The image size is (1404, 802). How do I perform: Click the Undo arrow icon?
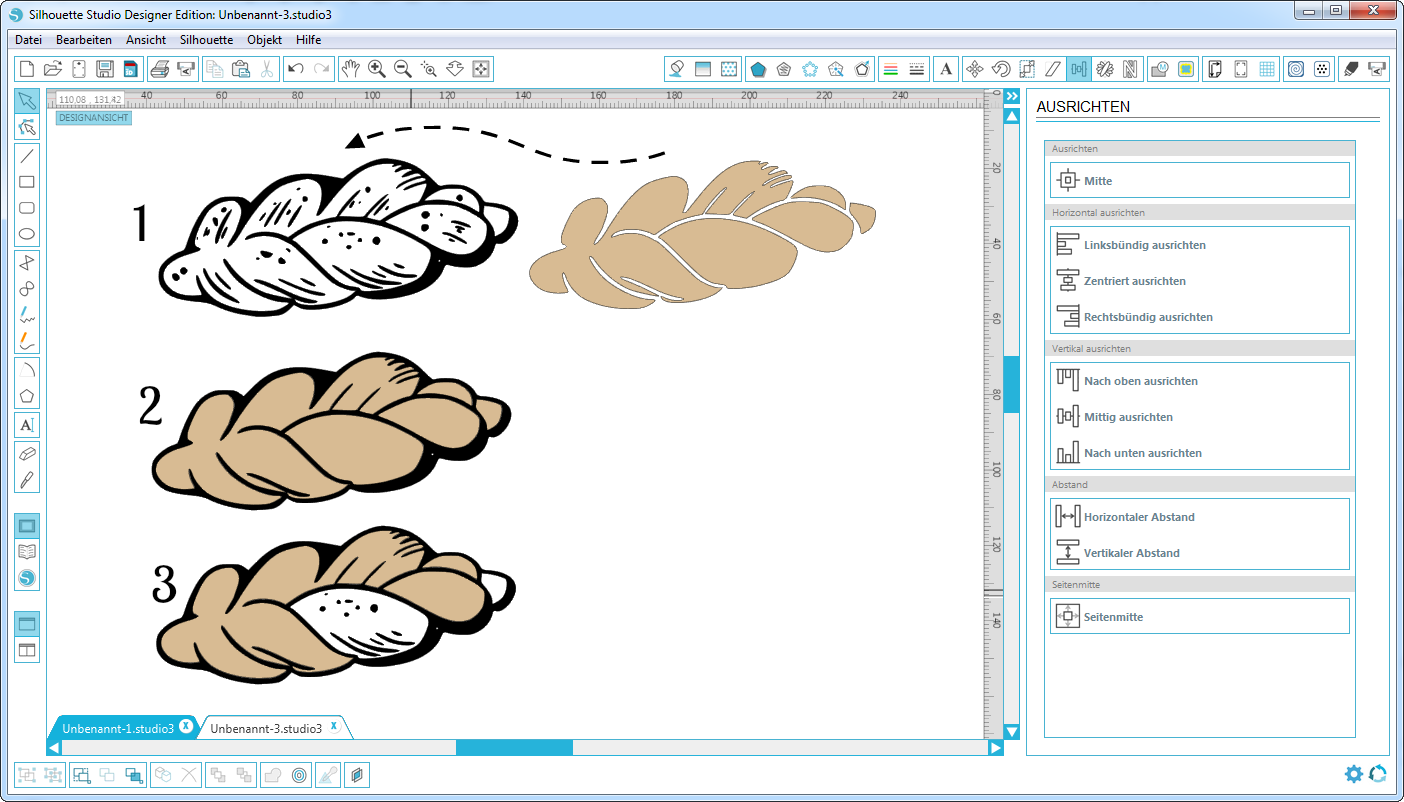tap(295, 69)
